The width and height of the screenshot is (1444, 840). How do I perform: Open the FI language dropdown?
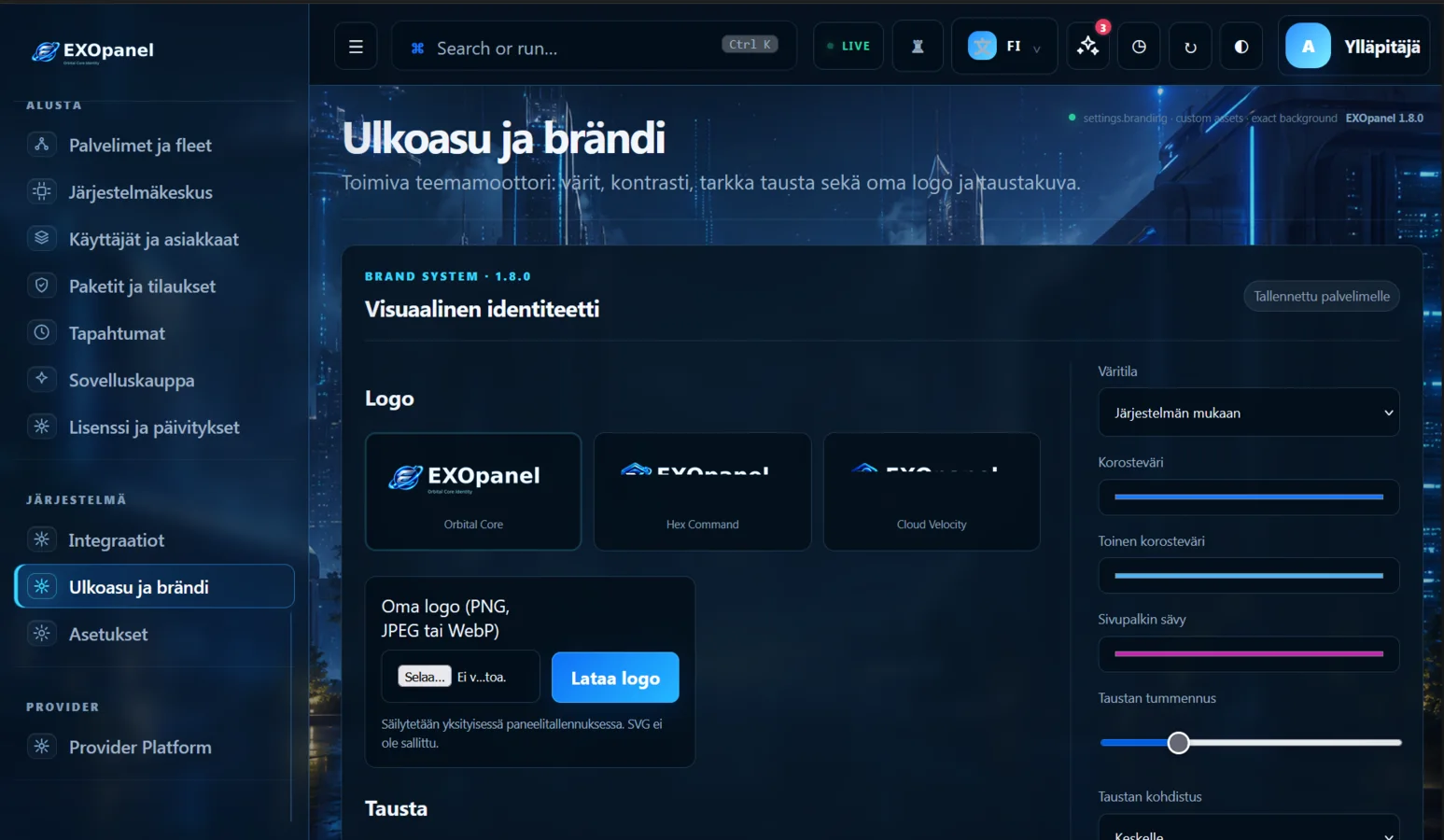[x=1004, y=47]
